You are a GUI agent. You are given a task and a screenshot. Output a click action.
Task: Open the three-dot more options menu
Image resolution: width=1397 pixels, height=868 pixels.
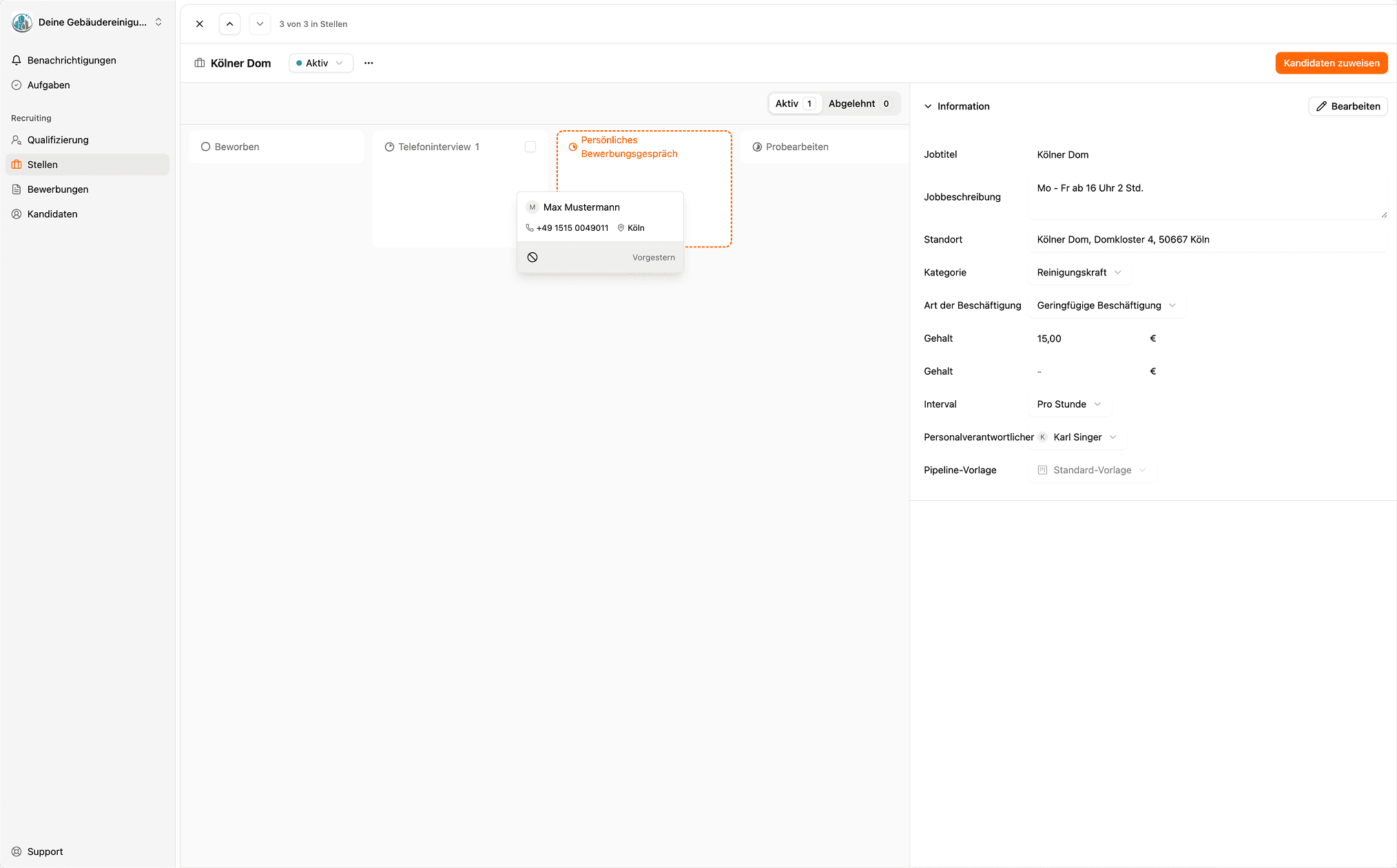369,63
